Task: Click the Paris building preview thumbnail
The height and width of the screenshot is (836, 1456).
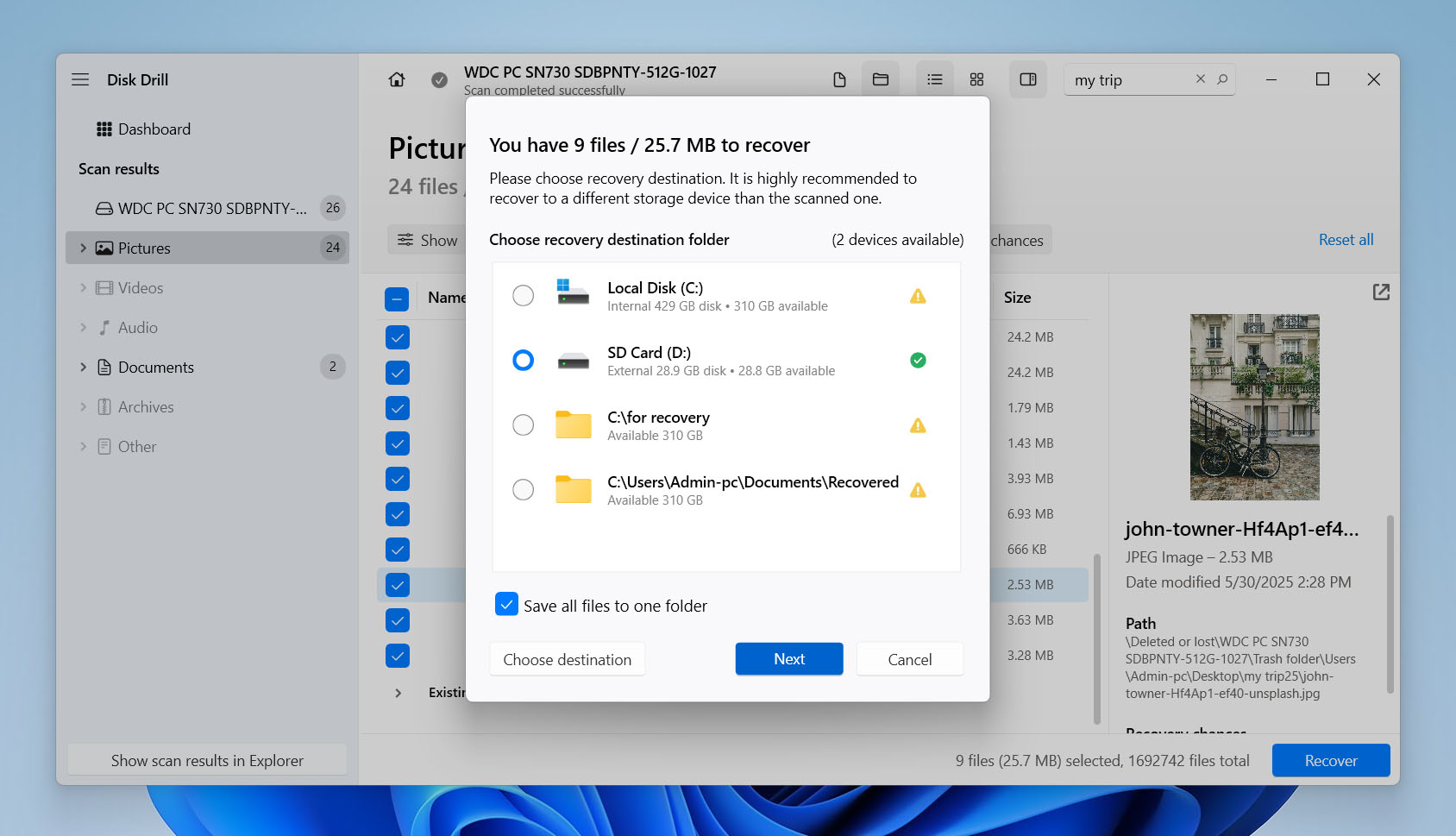Action: coord(1254,407)
